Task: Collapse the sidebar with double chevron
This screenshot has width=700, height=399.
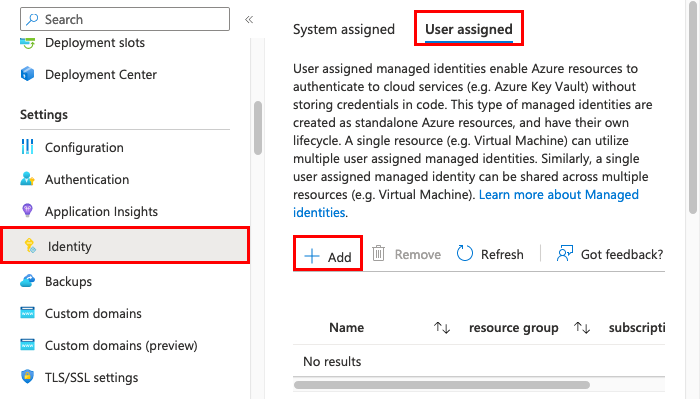Action: click(249, 19)
